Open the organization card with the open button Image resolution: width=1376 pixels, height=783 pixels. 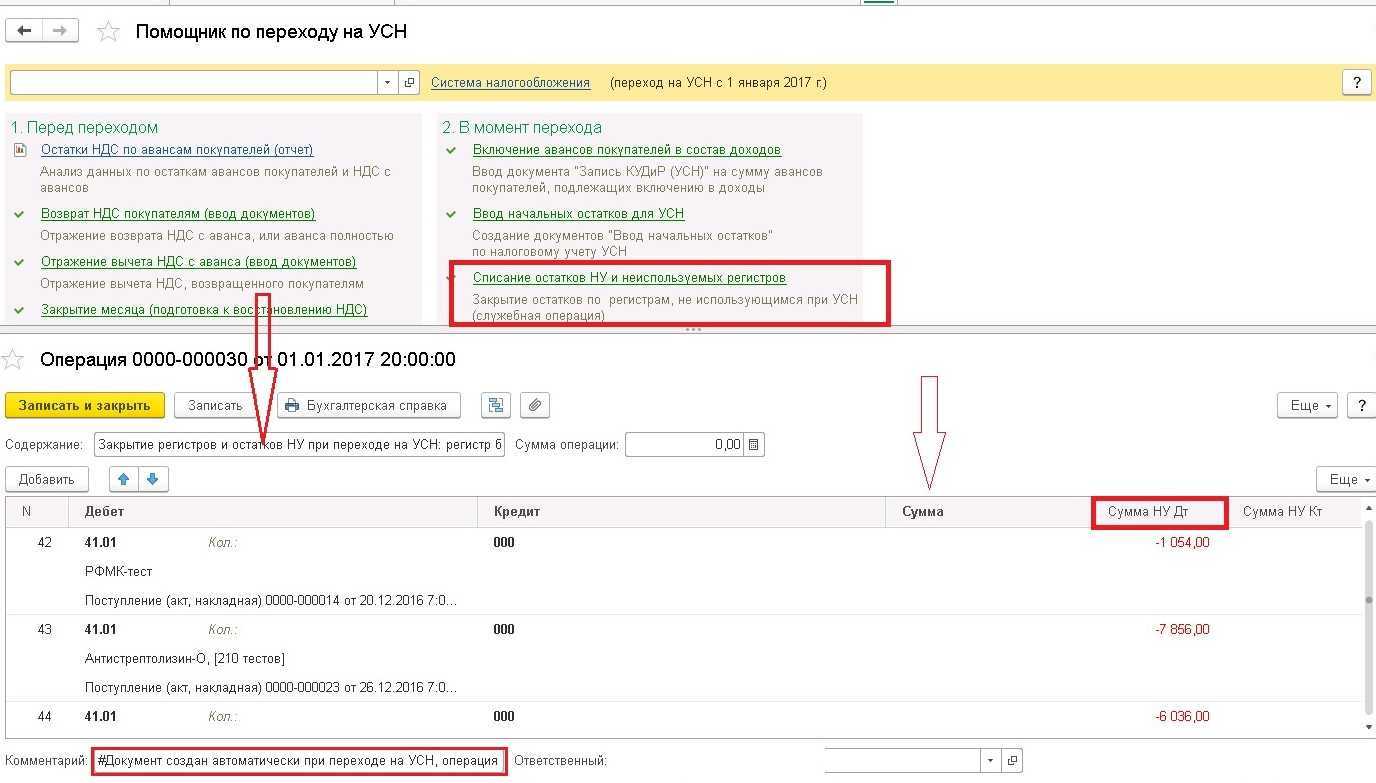409,83
